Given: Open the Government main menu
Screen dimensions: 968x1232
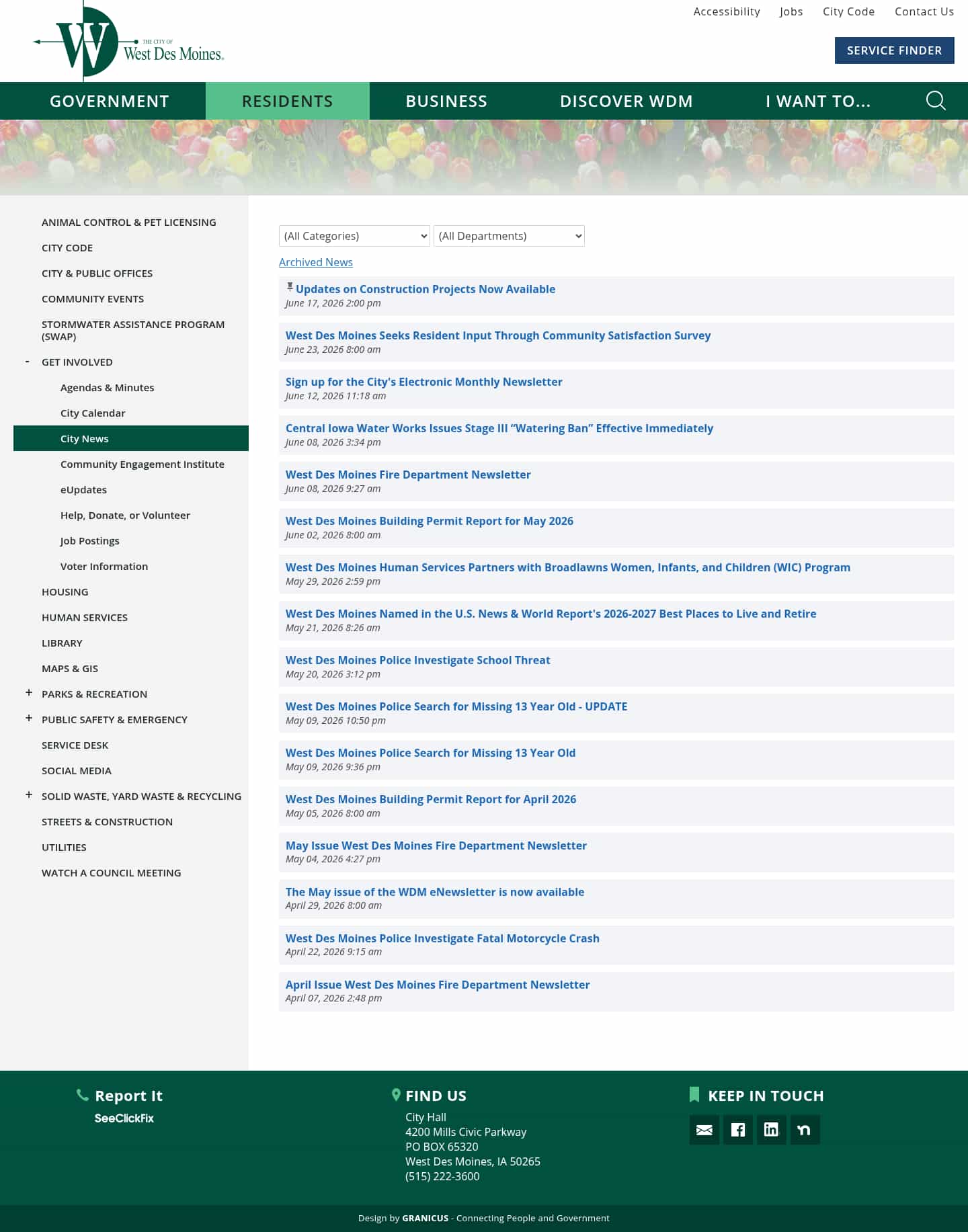Looking at the screenshot, I should point(110,101).
